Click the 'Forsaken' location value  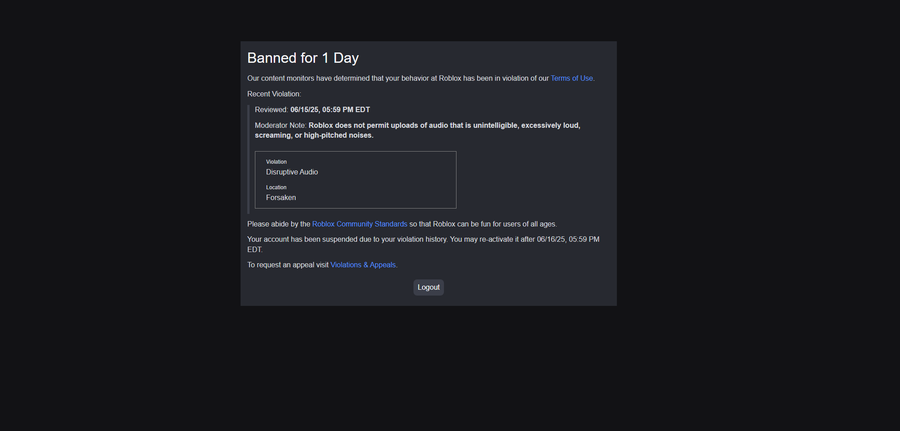click(281, 197)
